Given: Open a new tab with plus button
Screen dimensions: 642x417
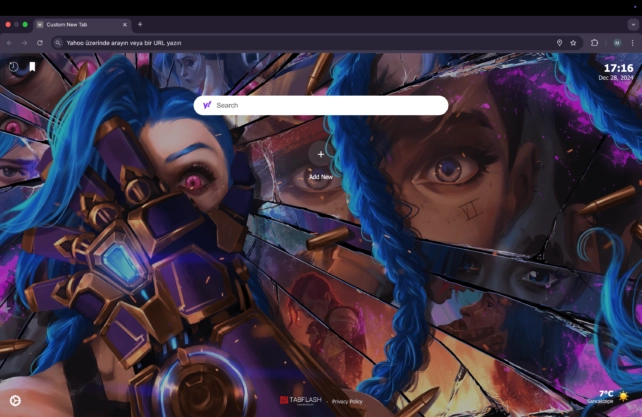Looking at the screenshot, I should point(140,25).
